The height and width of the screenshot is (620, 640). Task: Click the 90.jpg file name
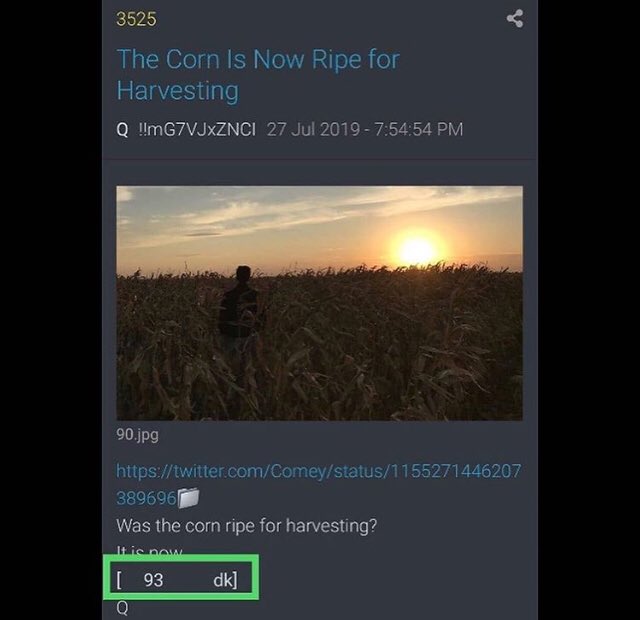(x=137, y=435)
